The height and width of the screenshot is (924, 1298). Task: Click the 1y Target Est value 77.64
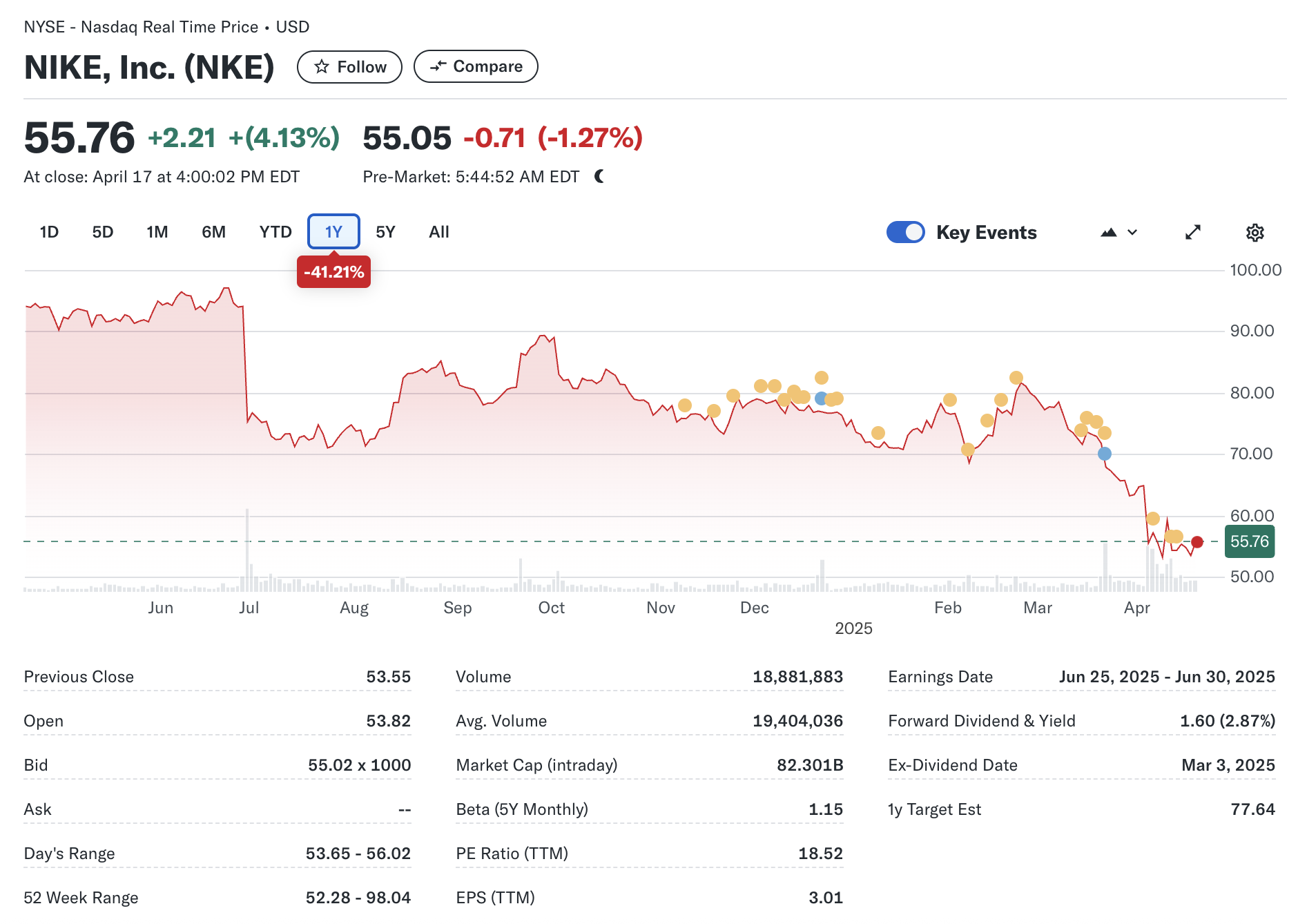(1253, 809)
